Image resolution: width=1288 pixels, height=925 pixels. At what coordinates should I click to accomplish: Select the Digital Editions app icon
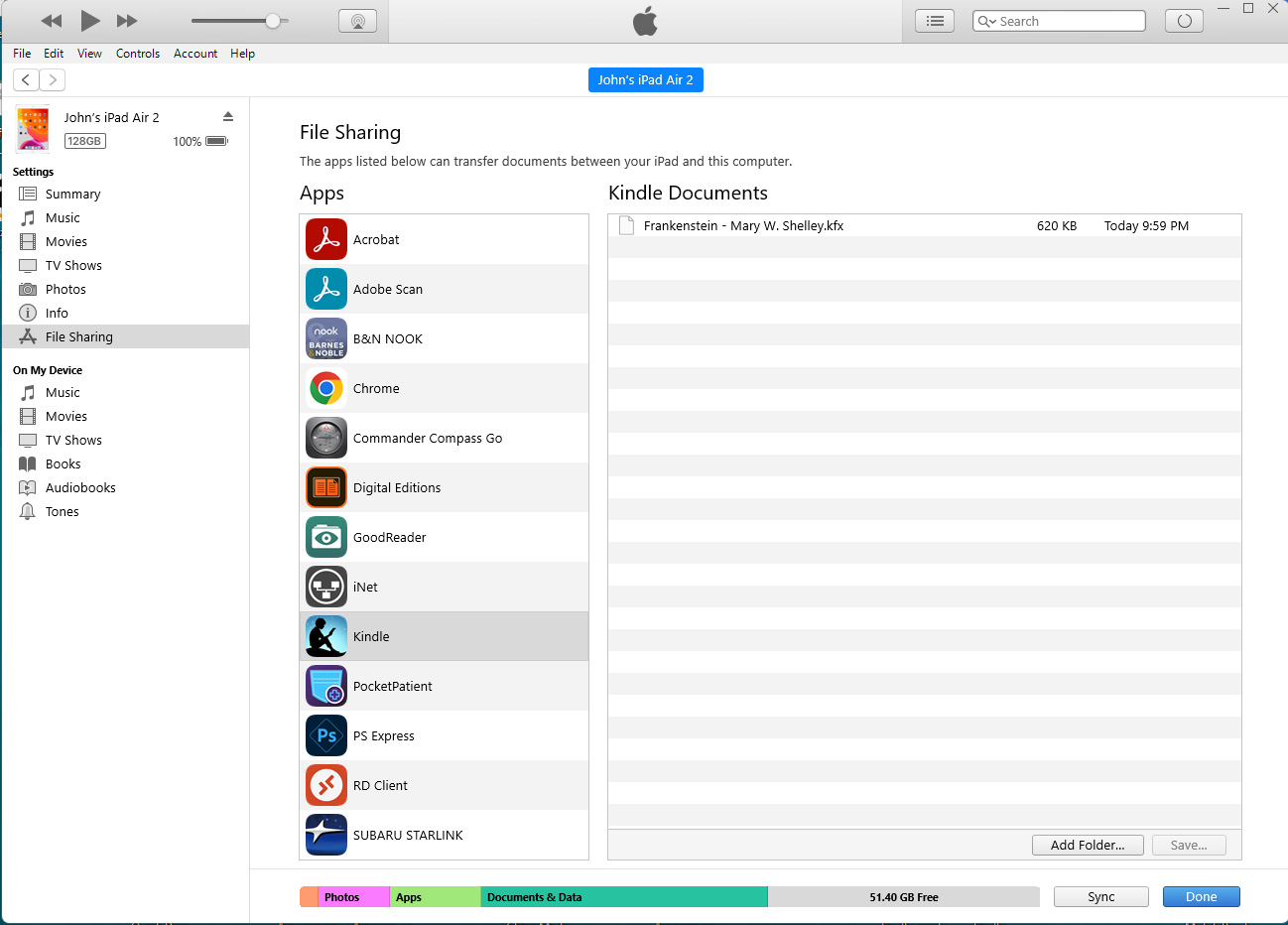326,487
